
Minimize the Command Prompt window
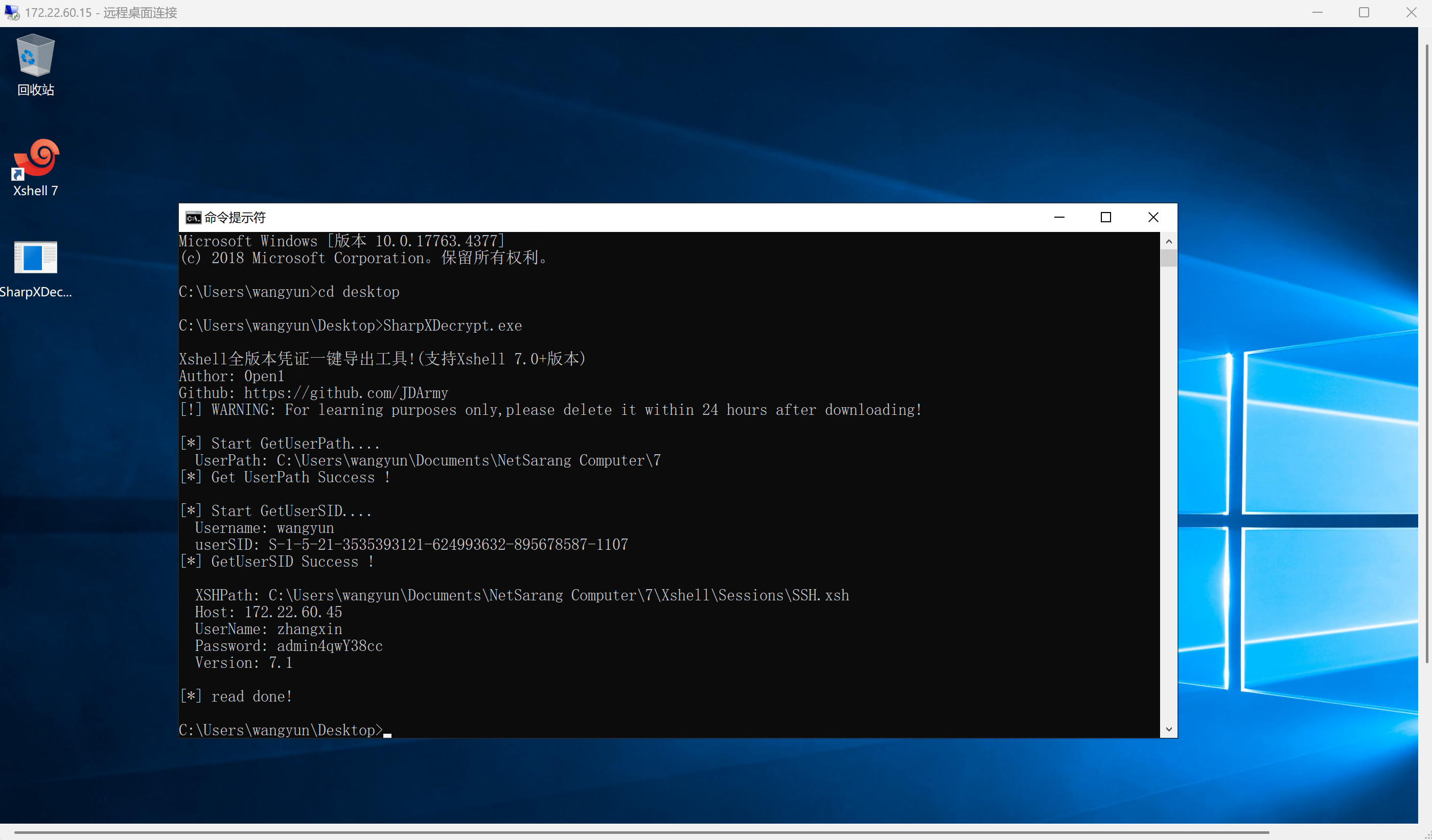pyautogui.click(x=1059, y=218)
